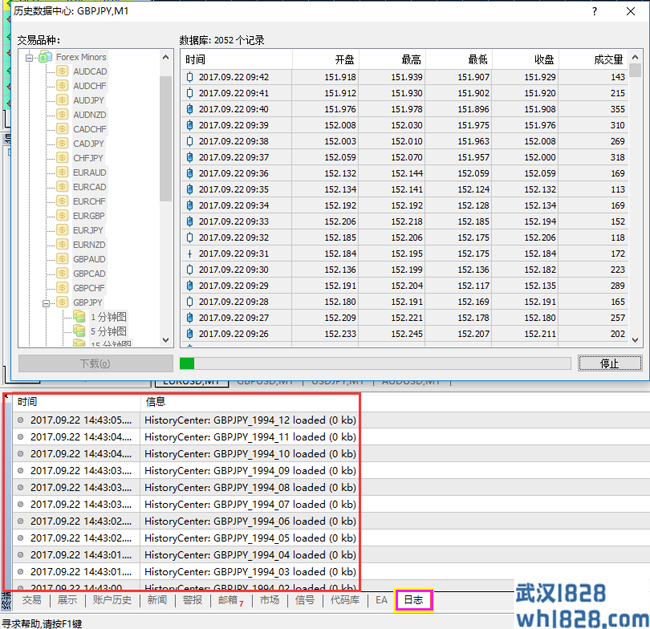Click the 成交量 column header
Viewport: 650px width, 629px height.
point(594,60)
